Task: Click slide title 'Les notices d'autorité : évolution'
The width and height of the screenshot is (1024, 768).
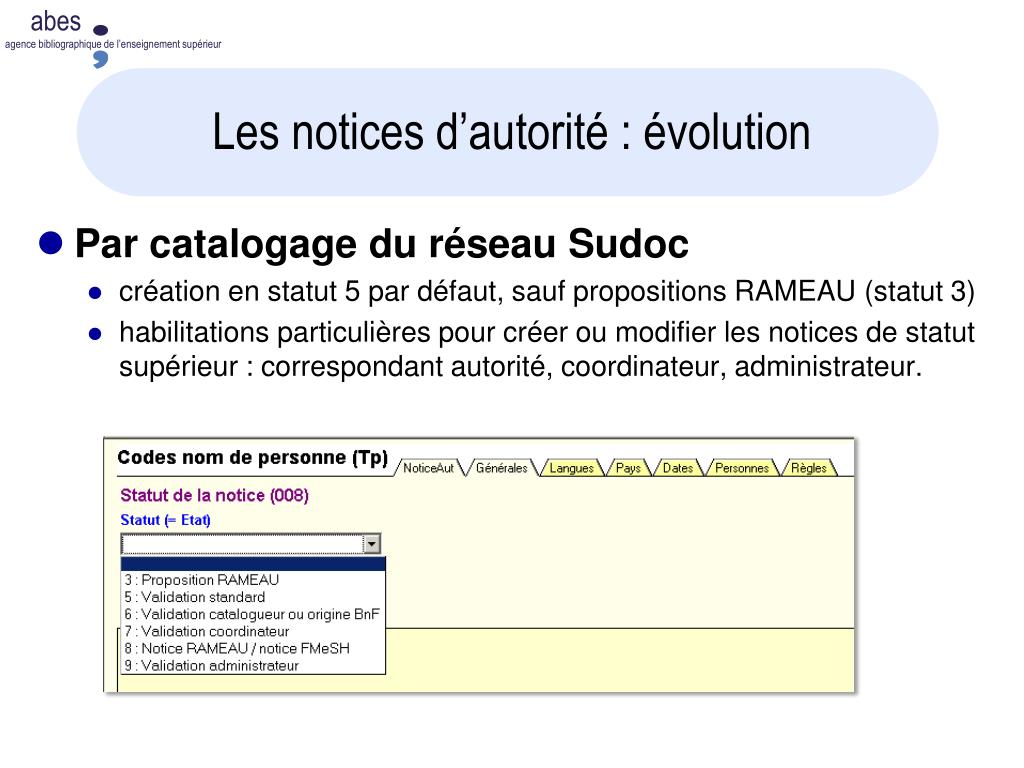Action: point(511,132)
